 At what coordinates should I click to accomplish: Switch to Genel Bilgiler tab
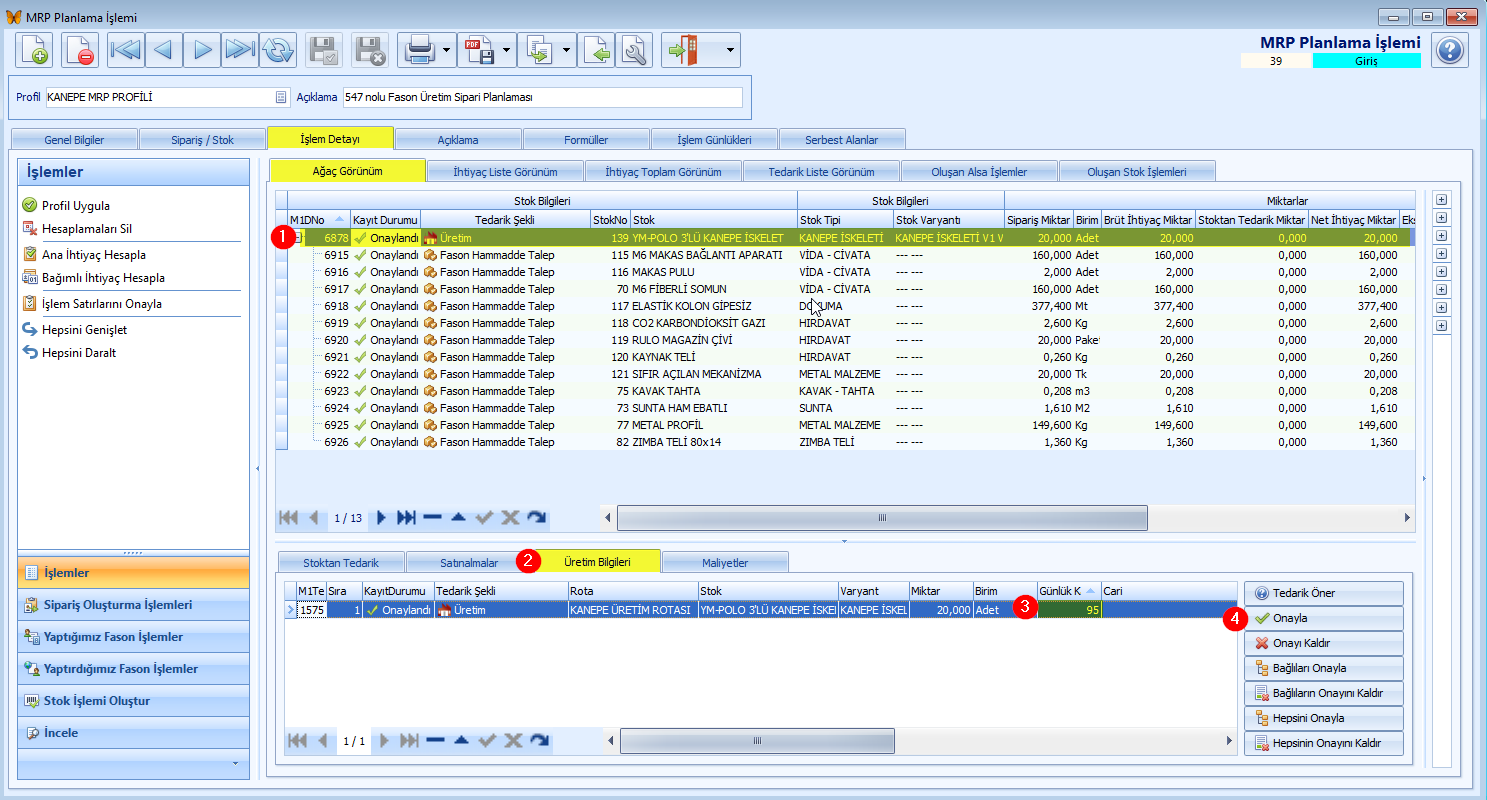point(74,139)
